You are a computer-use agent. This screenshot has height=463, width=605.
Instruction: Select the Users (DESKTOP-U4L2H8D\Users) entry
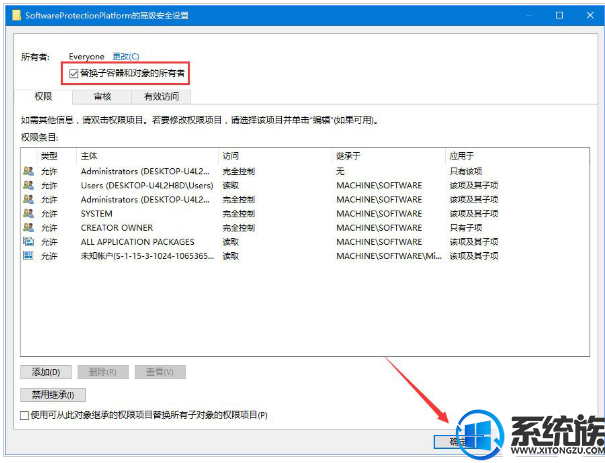point(305,185)
